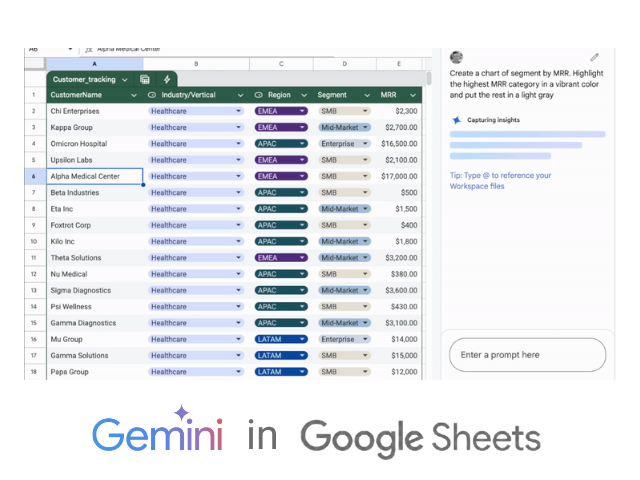Click the Gemini sparkle next to Capturing insights
The image size is (640, 480).
(456, 120)
